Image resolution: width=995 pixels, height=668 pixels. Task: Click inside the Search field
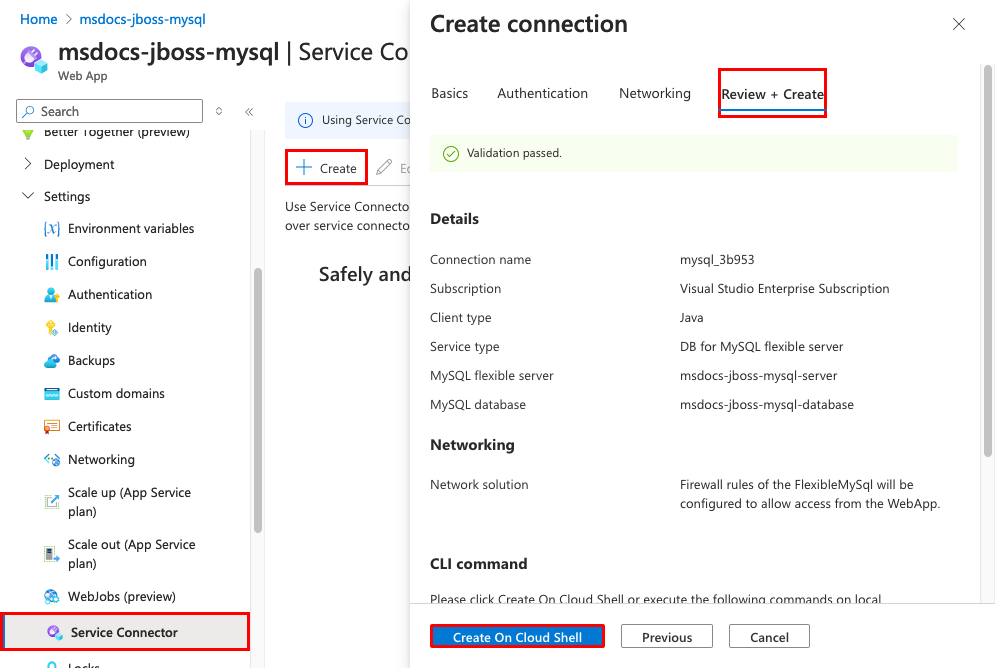click(x=110, y=111)
